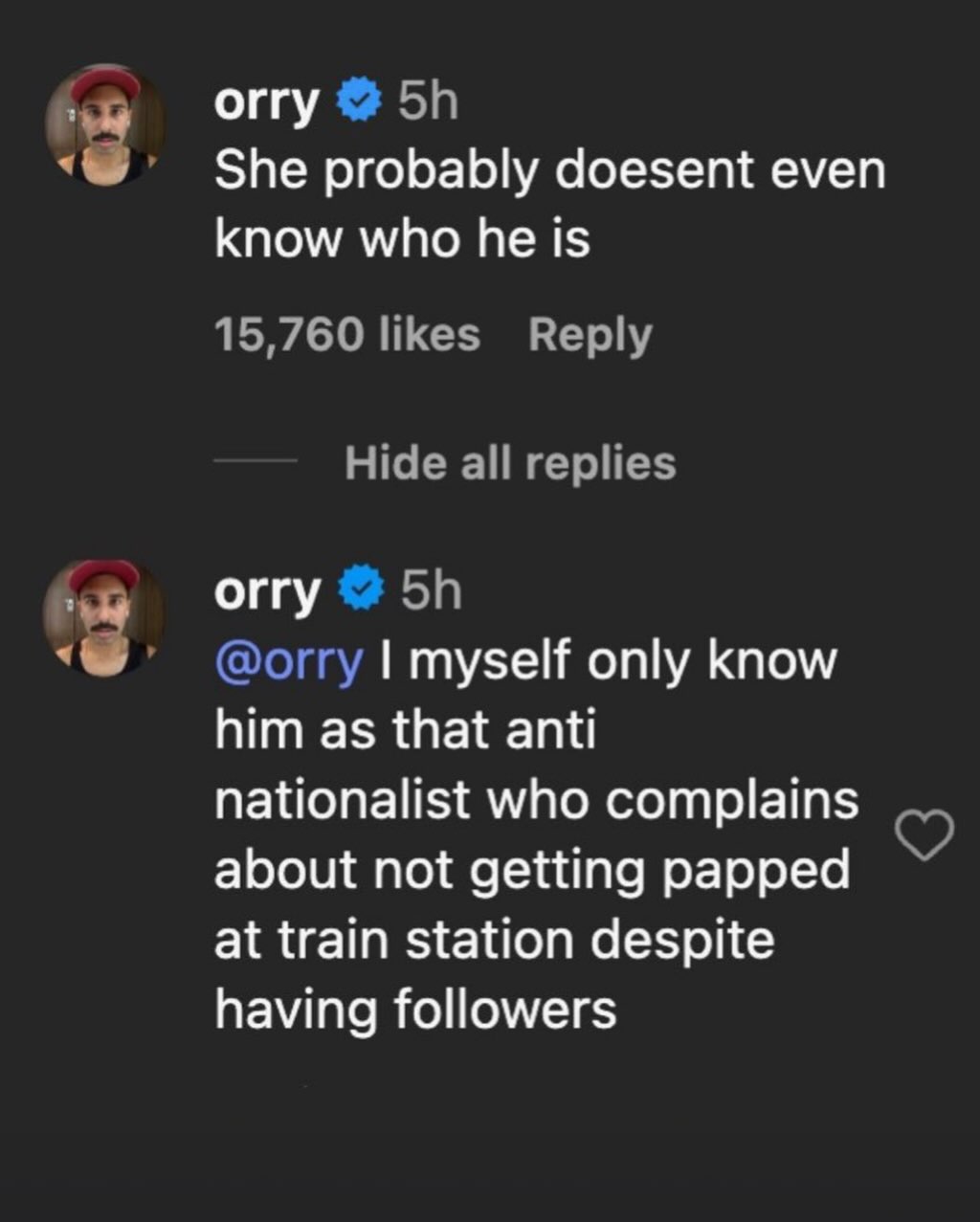Reply to the top orry comment
980x1222 pixels.
pos(590,335)
